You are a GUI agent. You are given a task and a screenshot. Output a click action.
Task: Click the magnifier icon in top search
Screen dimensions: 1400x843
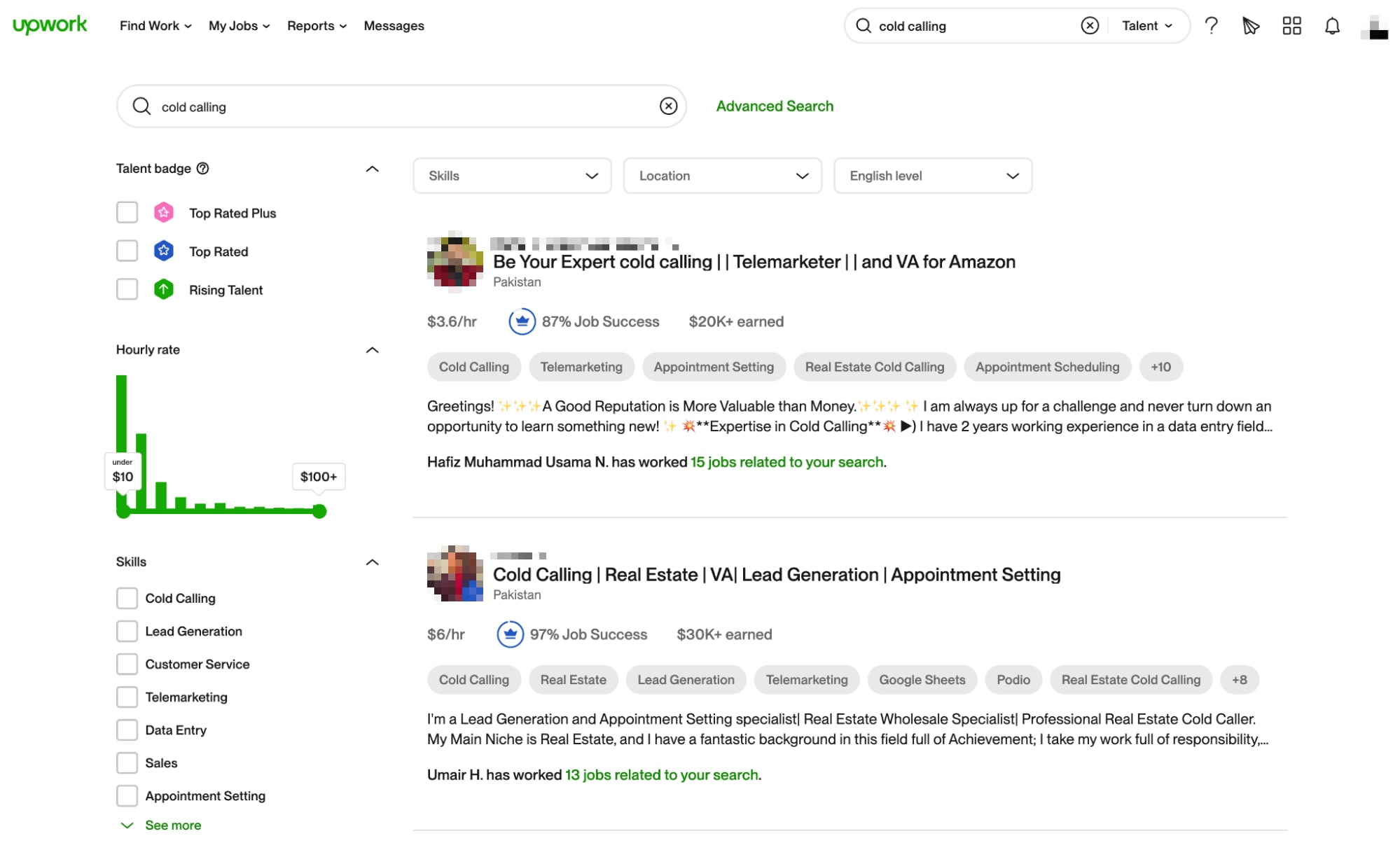864,26
